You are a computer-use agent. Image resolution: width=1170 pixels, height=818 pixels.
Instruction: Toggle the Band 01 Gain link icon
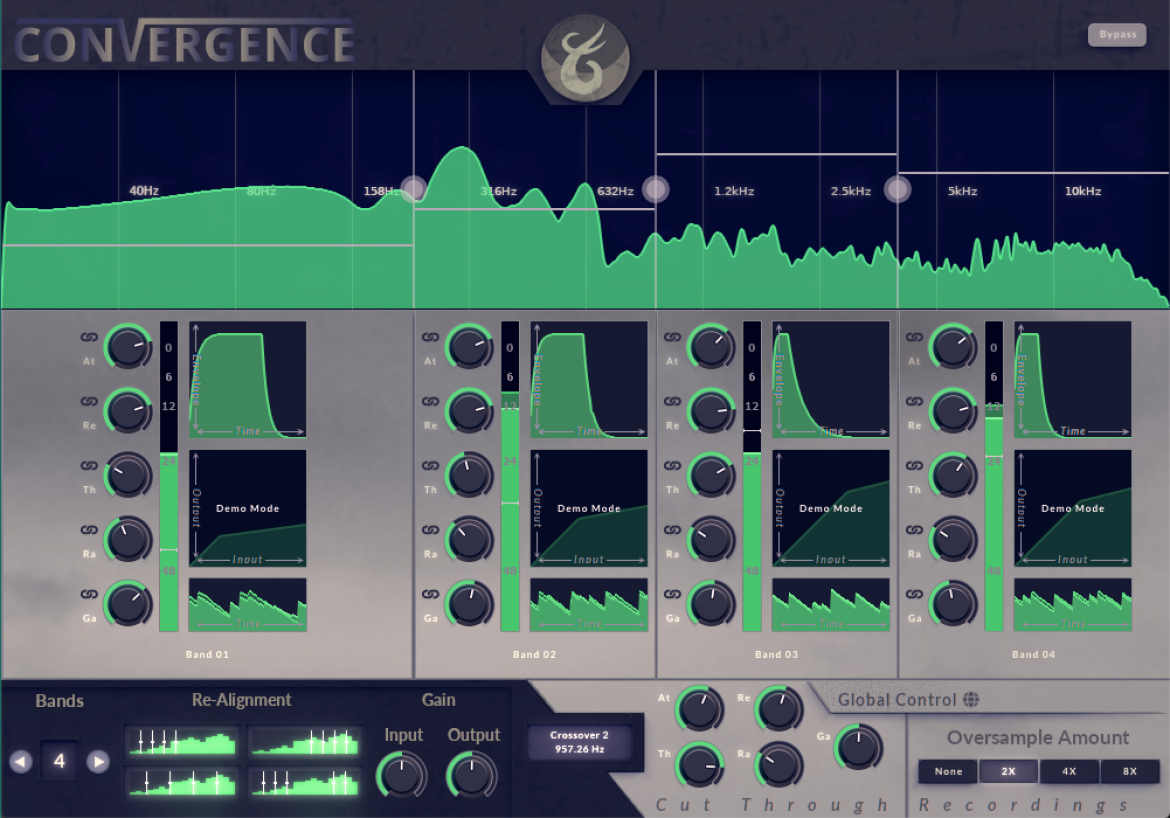tap(89, 594)
